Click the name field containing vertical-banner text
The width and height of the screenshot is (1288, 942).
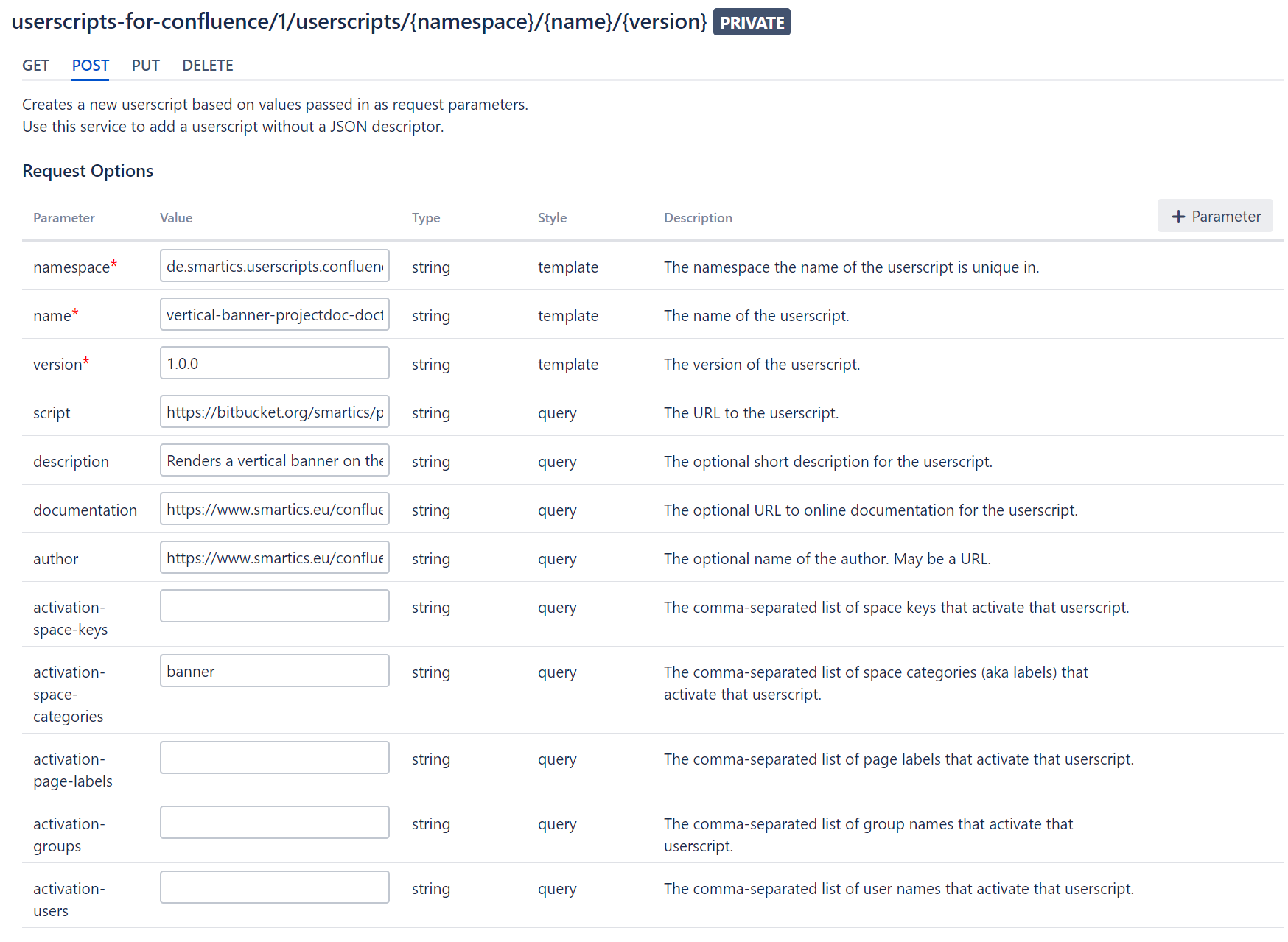click(274, 314)
